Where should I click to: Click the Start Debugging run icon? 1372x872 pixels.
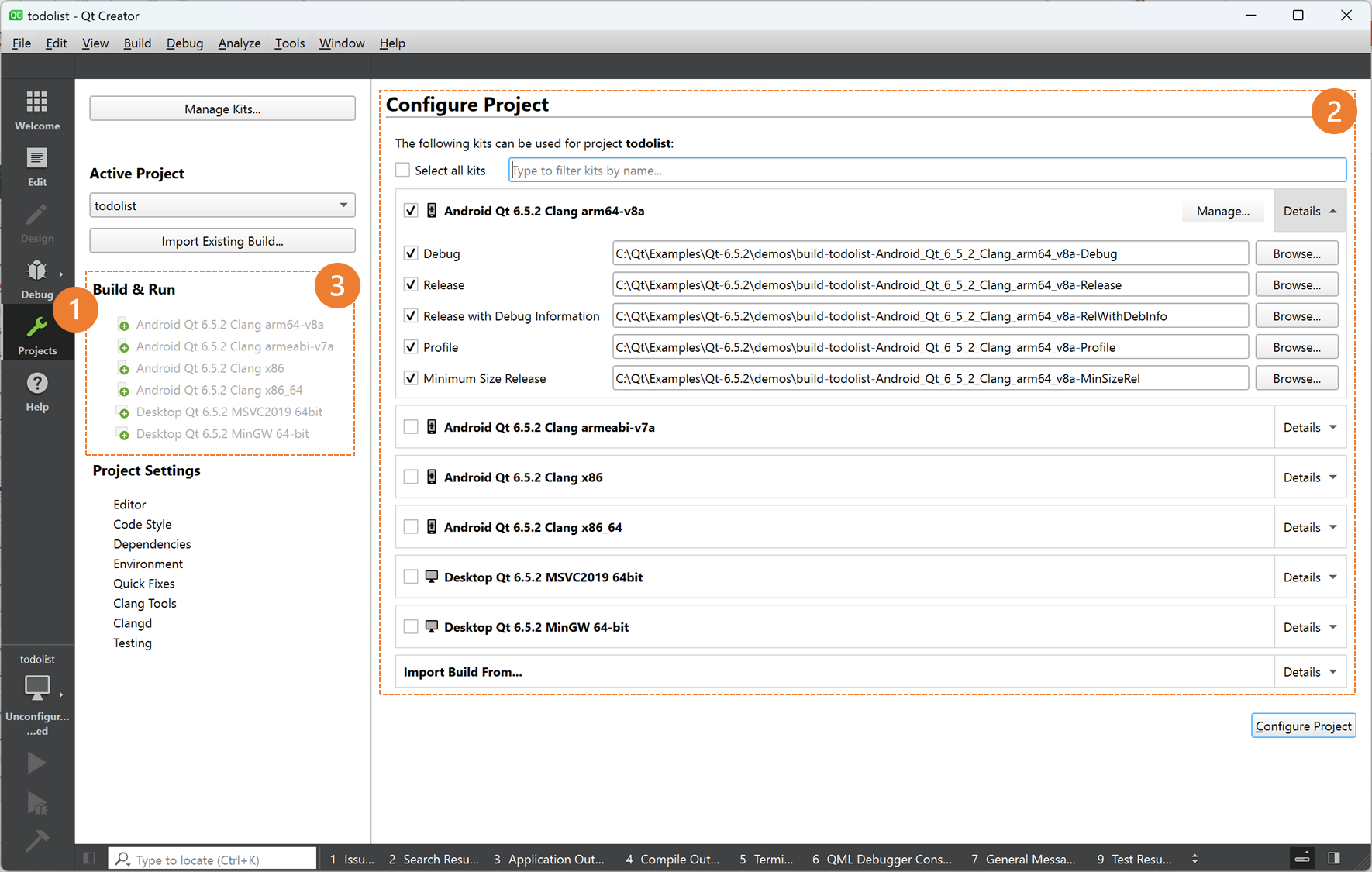click(36, 803)
